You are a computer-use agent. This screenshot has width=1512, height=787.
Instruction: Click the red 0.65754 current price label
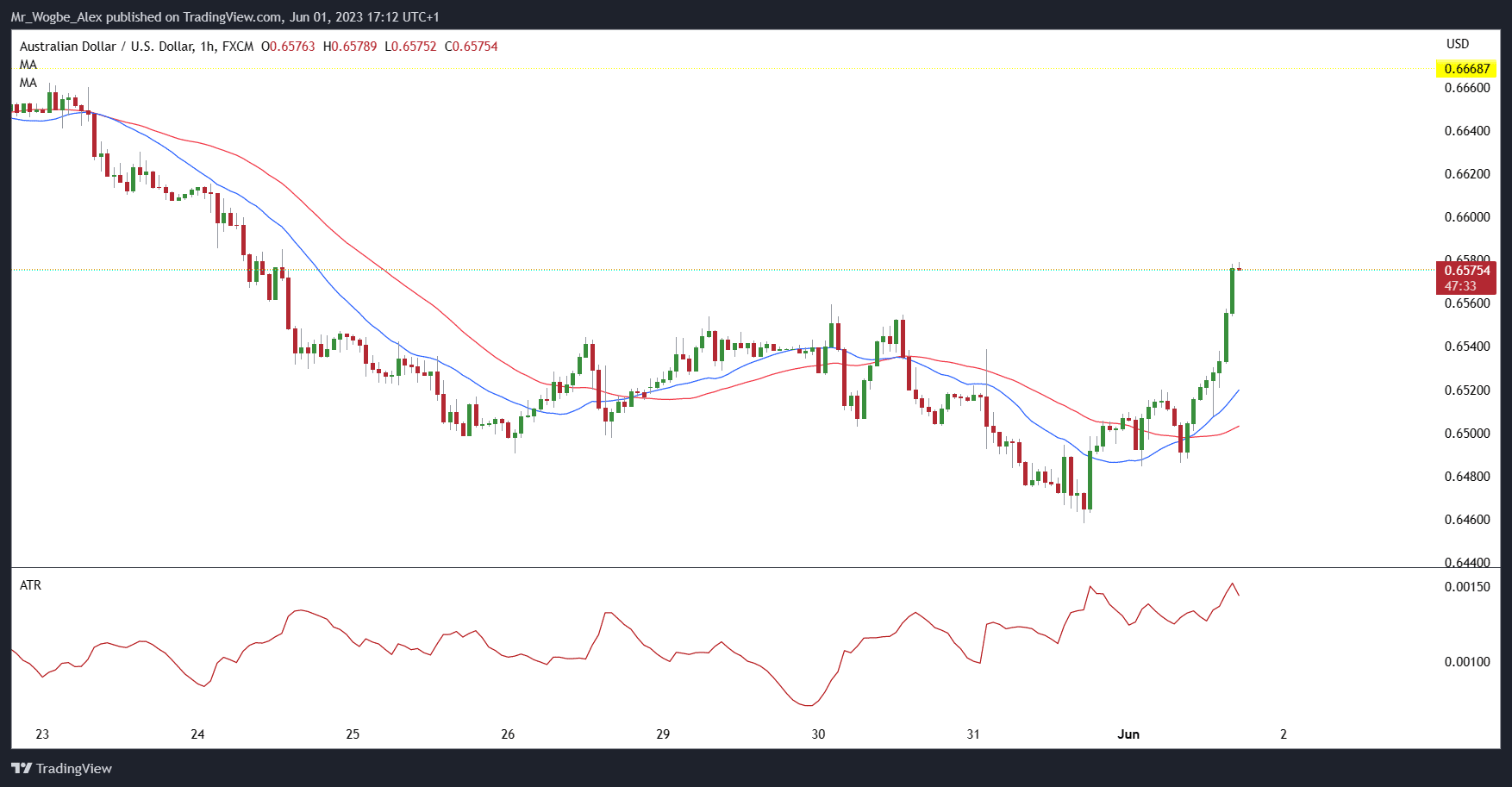[x=1467, y=271]
